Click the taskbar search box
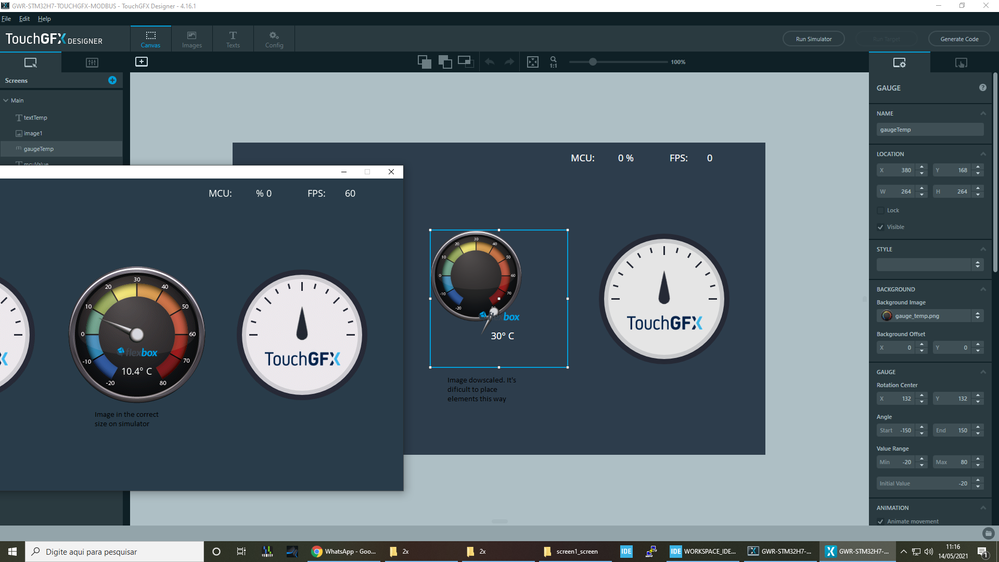 pos(115,551)
